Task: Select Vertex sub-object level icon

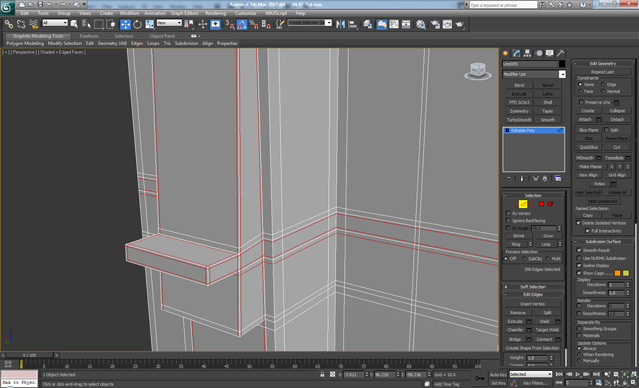Action: [513, 204]
